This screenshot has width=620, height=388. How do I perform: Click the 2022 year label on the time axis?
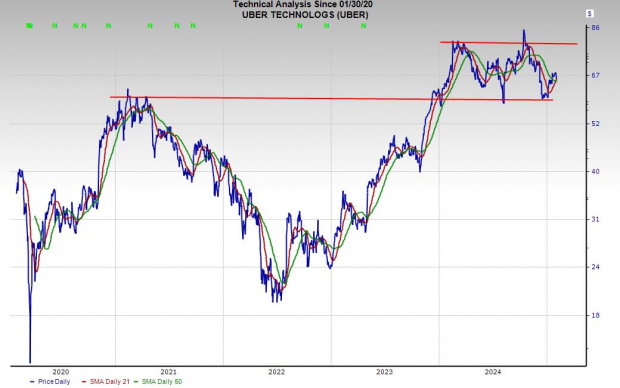(x=276, y=372)
